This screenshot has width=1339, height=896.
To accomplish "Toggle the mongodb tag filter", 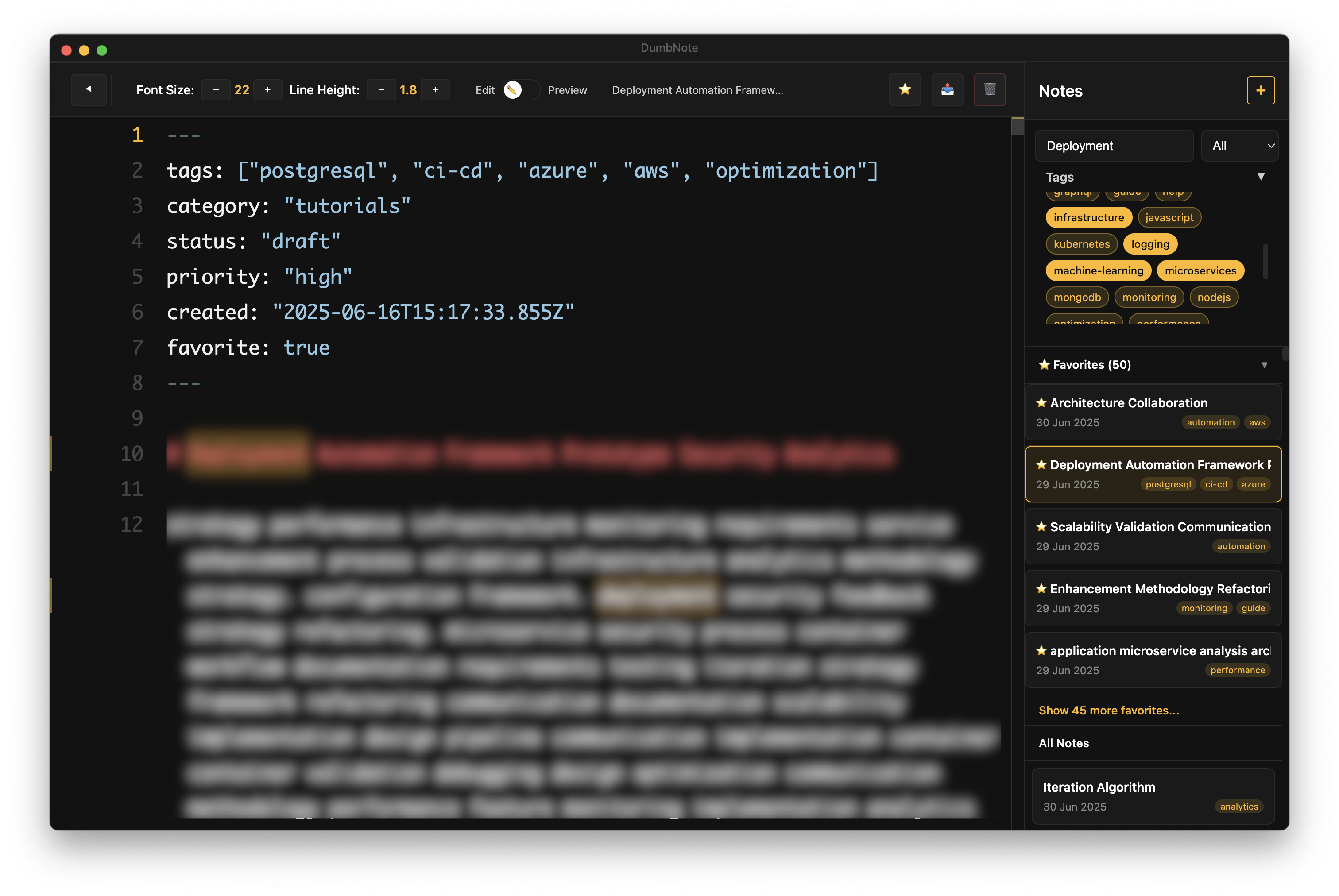I will click(1077, 297).
